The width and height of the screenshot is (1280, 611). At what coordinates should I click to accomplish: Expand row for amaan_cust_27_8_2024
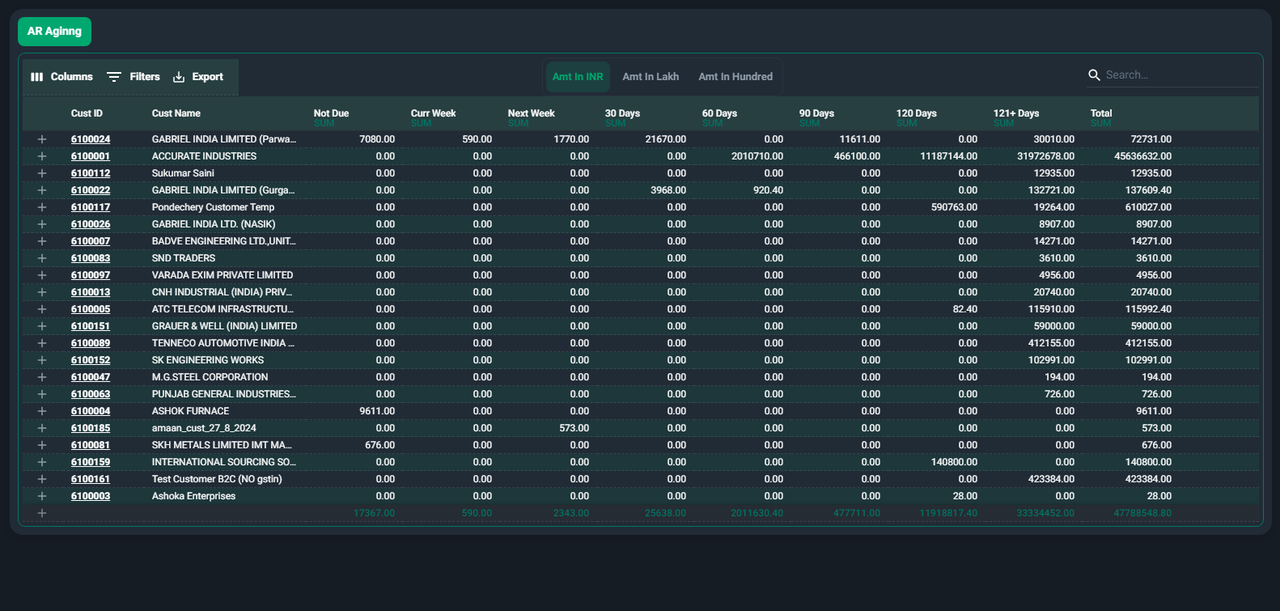(42, 428)
